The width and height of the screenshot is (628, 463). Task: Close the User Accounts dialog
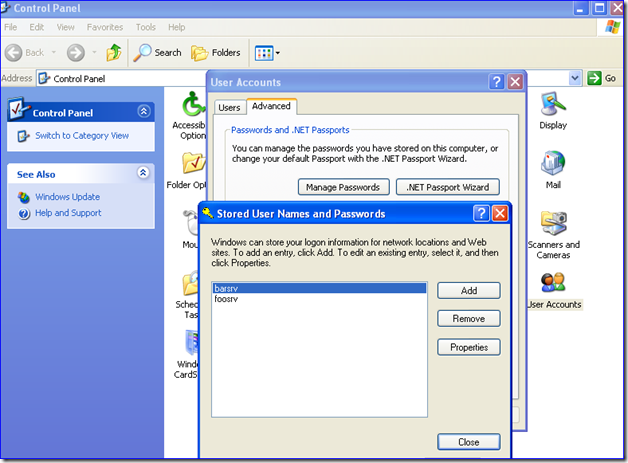click(515, 82)
